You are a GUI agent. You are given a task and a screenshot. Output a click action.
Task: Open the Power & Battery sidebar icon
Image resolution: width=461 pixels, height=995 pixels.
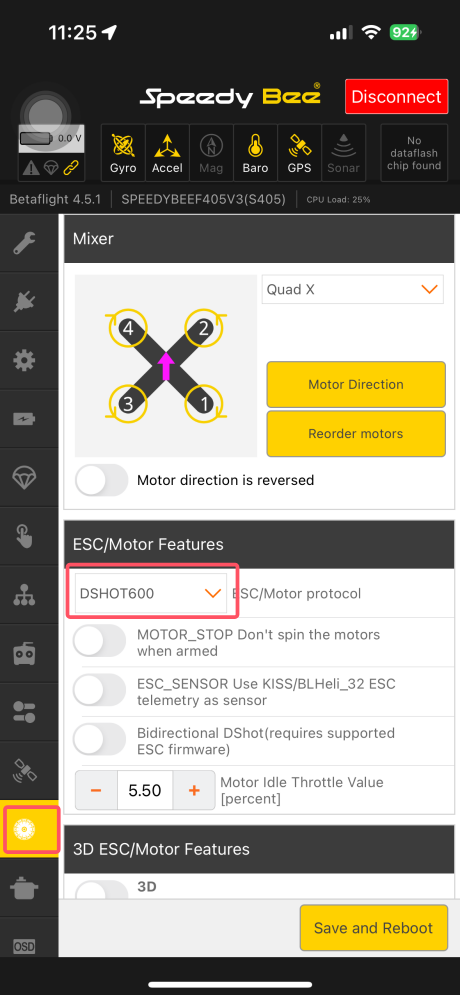[x=25, y=419]
